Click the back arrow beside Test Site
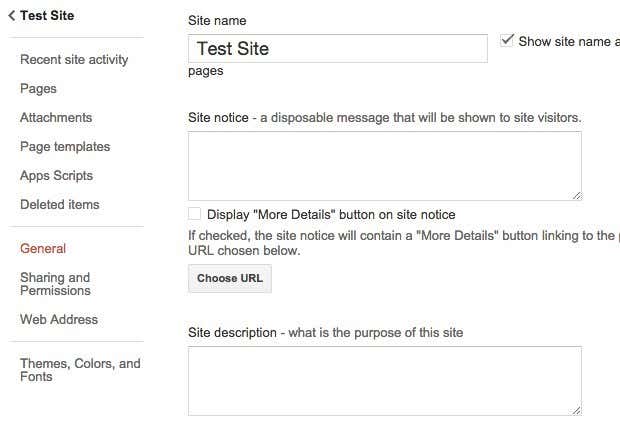Screen dimensions: 620x426 (x=11, y=16)
